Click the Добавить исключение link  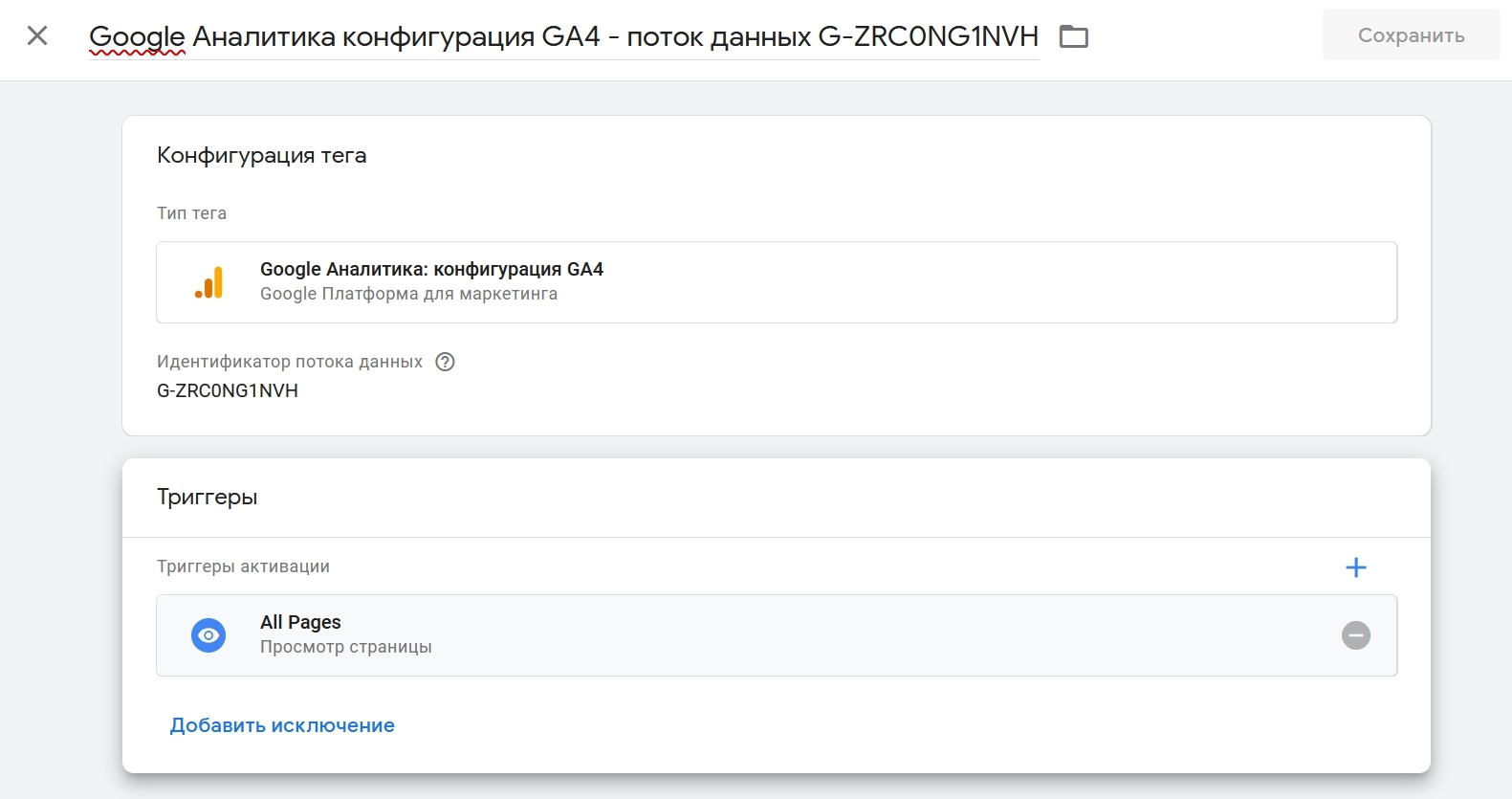[x=282, y=725]
